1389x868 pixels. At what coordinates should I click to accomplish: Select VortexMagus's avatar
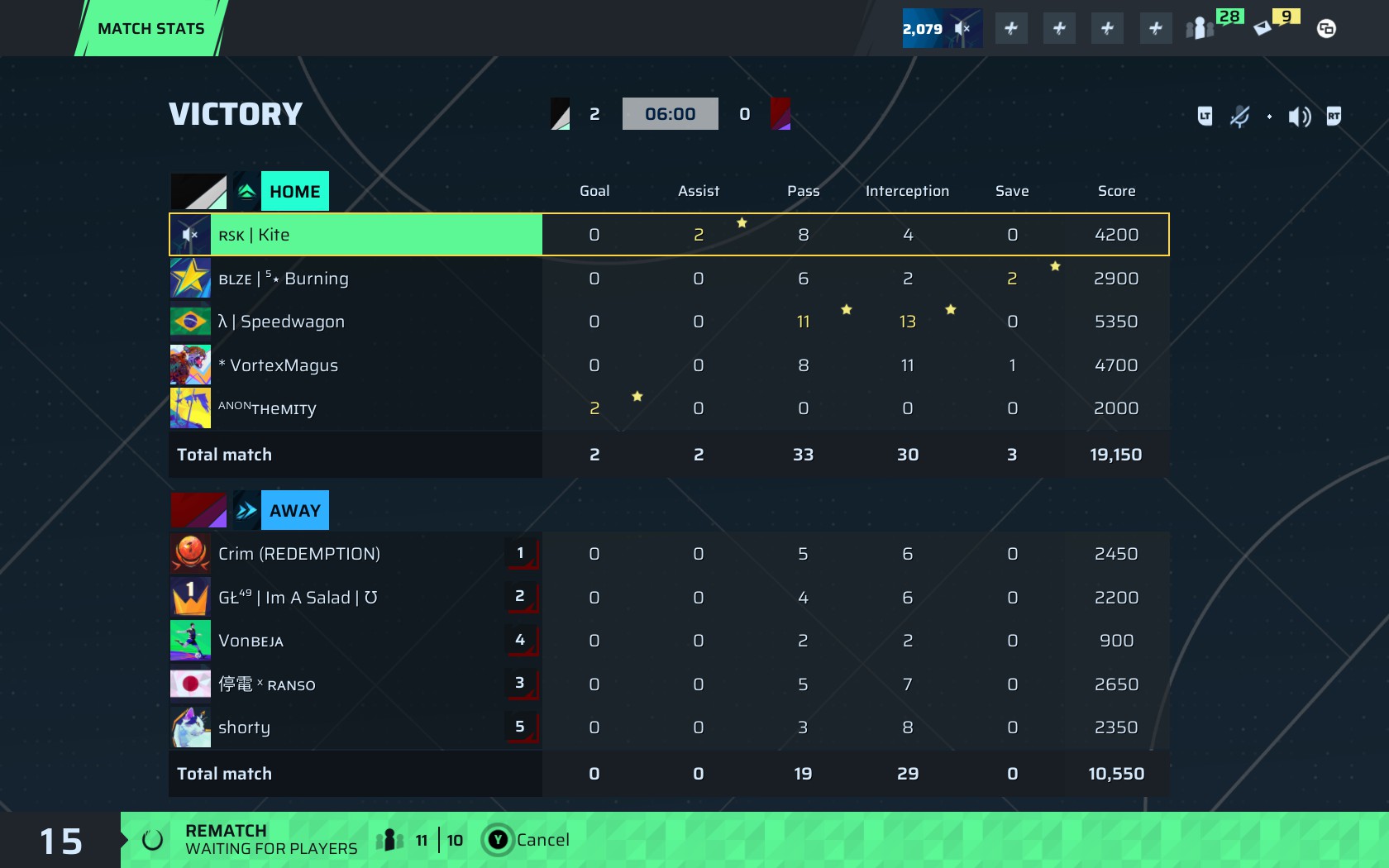190,365
